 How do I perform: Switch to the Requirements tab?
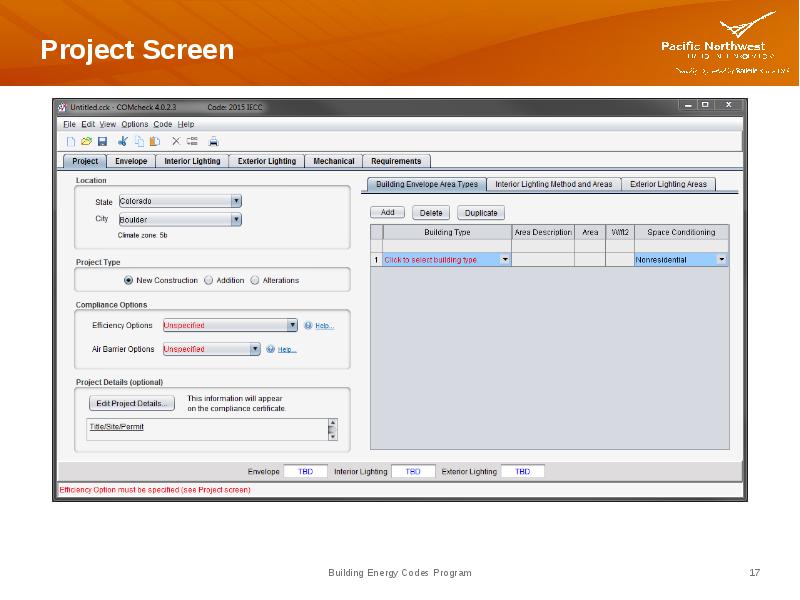396,161
